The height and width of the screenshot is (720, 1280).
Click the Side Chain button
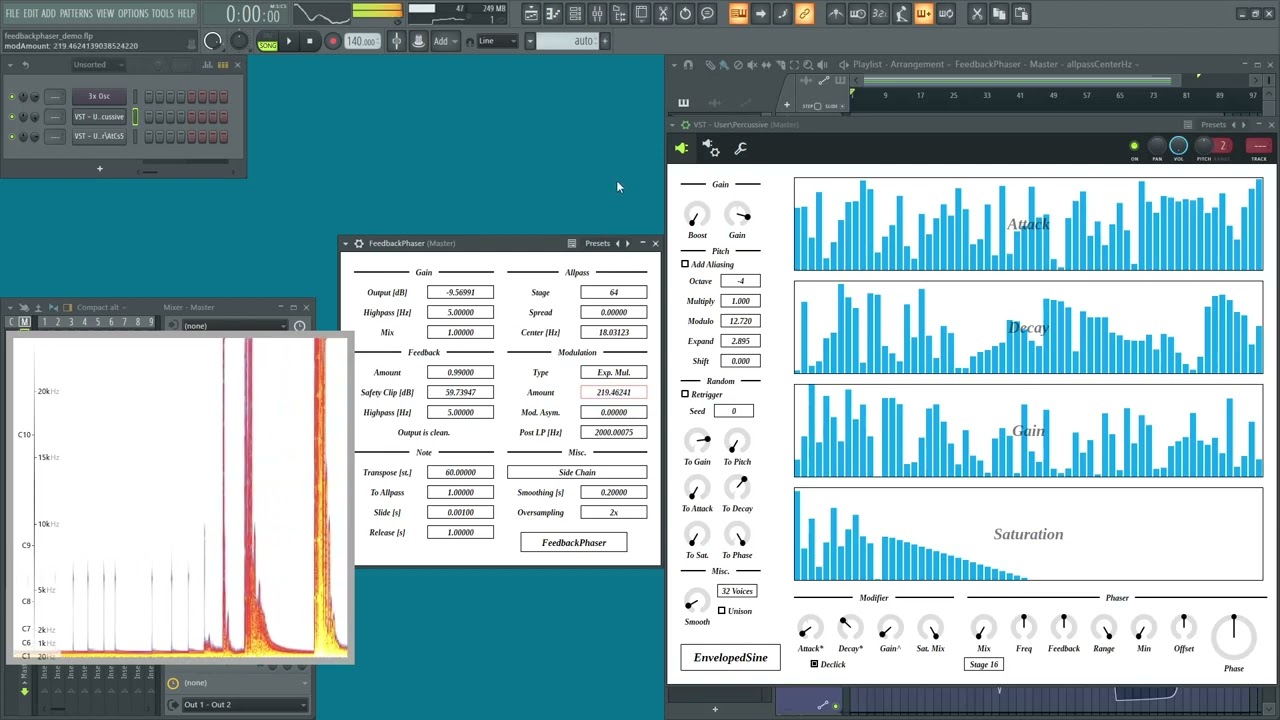tap(577, 472)
